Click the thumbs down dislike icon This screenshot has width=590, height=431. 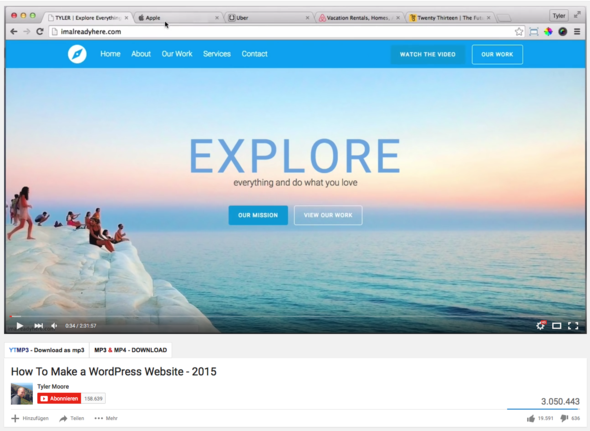[564, 418]
